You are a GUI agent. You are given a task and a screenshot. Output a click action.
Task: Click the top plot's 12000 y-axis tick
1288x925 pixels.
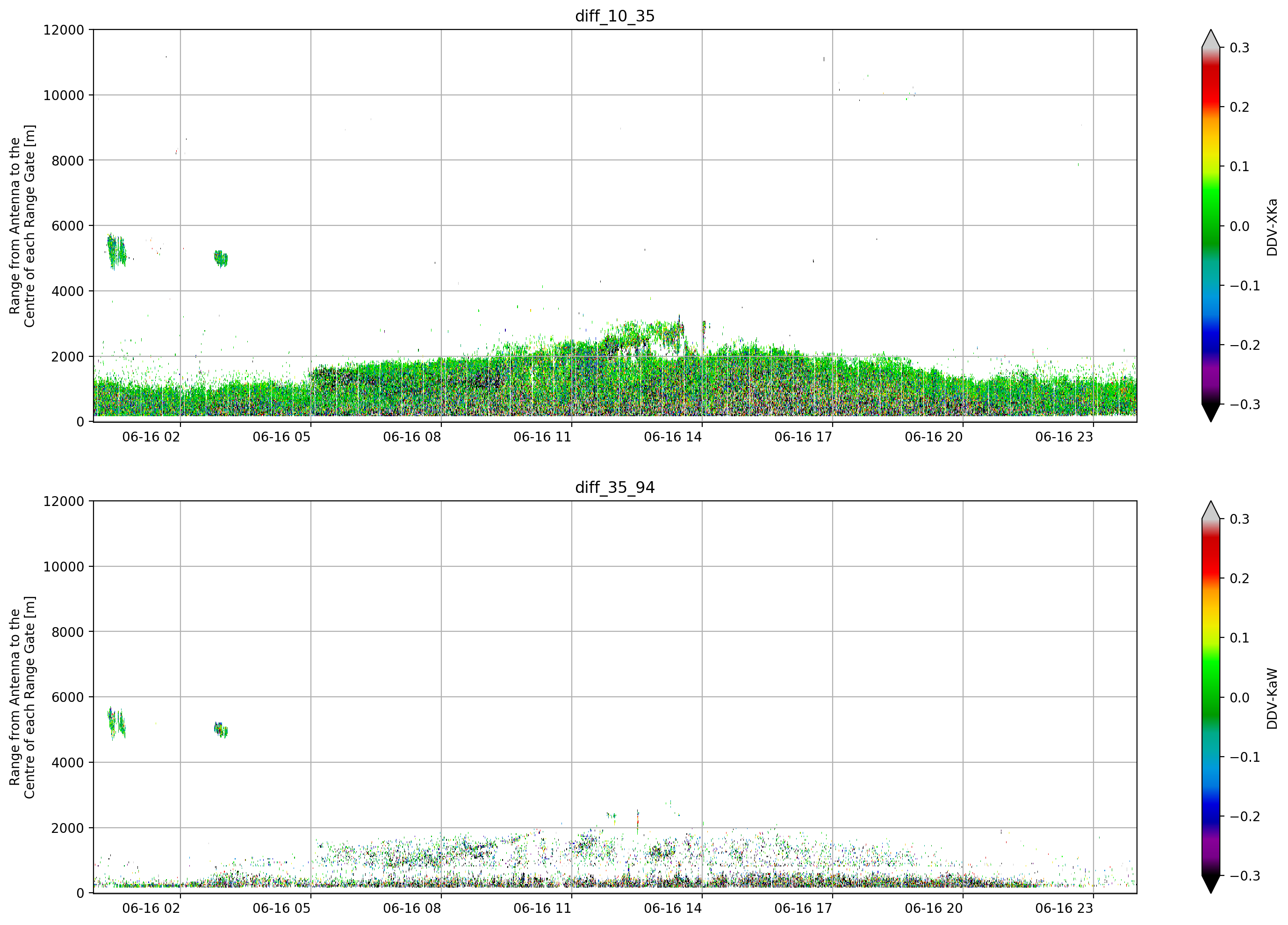(x=64, y=30)
